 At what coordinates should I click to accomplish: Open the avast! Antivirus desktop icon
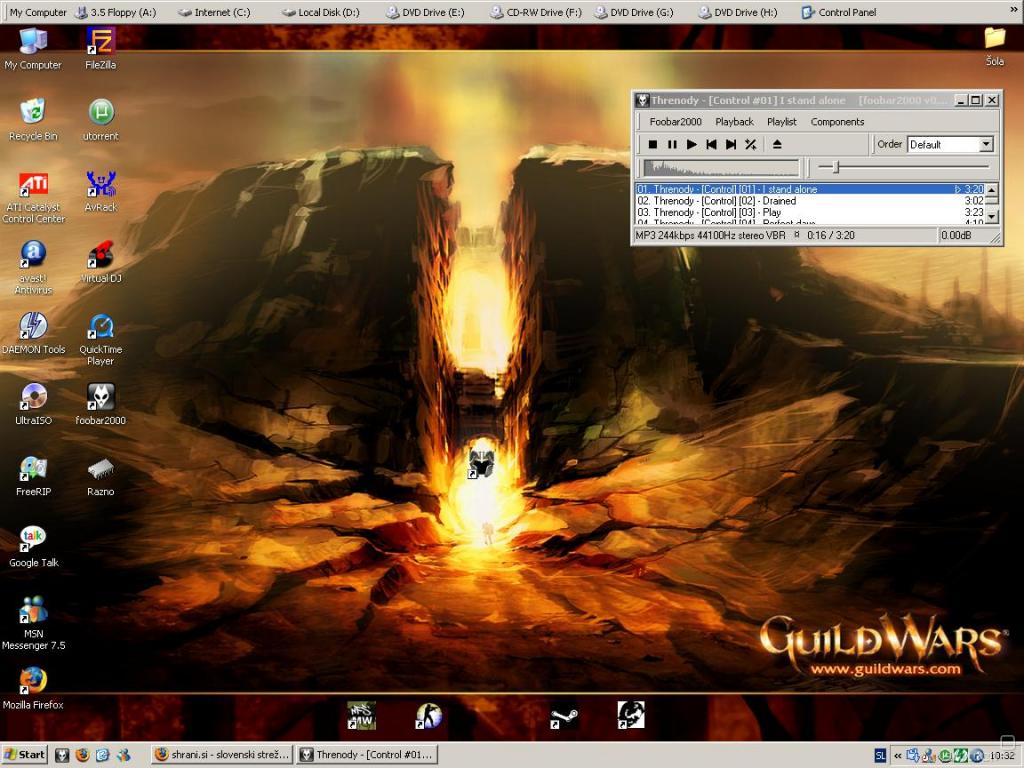coord(33,267)
